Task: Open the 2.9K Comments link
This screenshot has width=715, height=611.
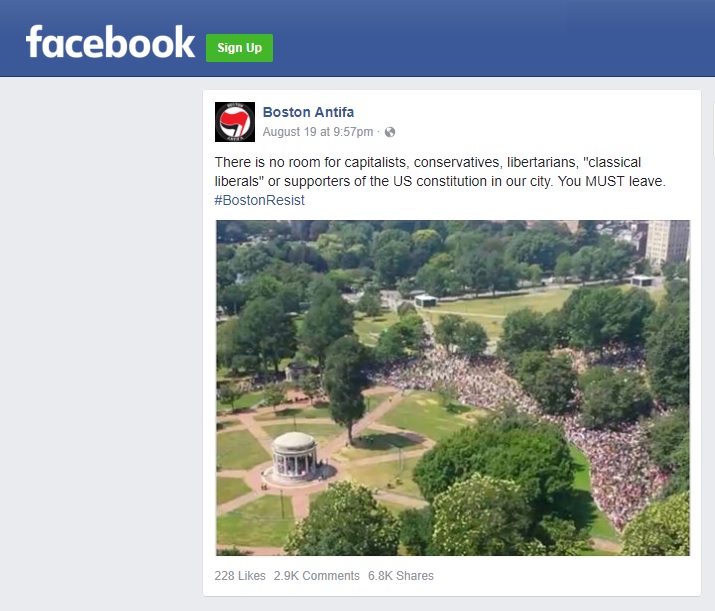Action: (x=316, y=576)
